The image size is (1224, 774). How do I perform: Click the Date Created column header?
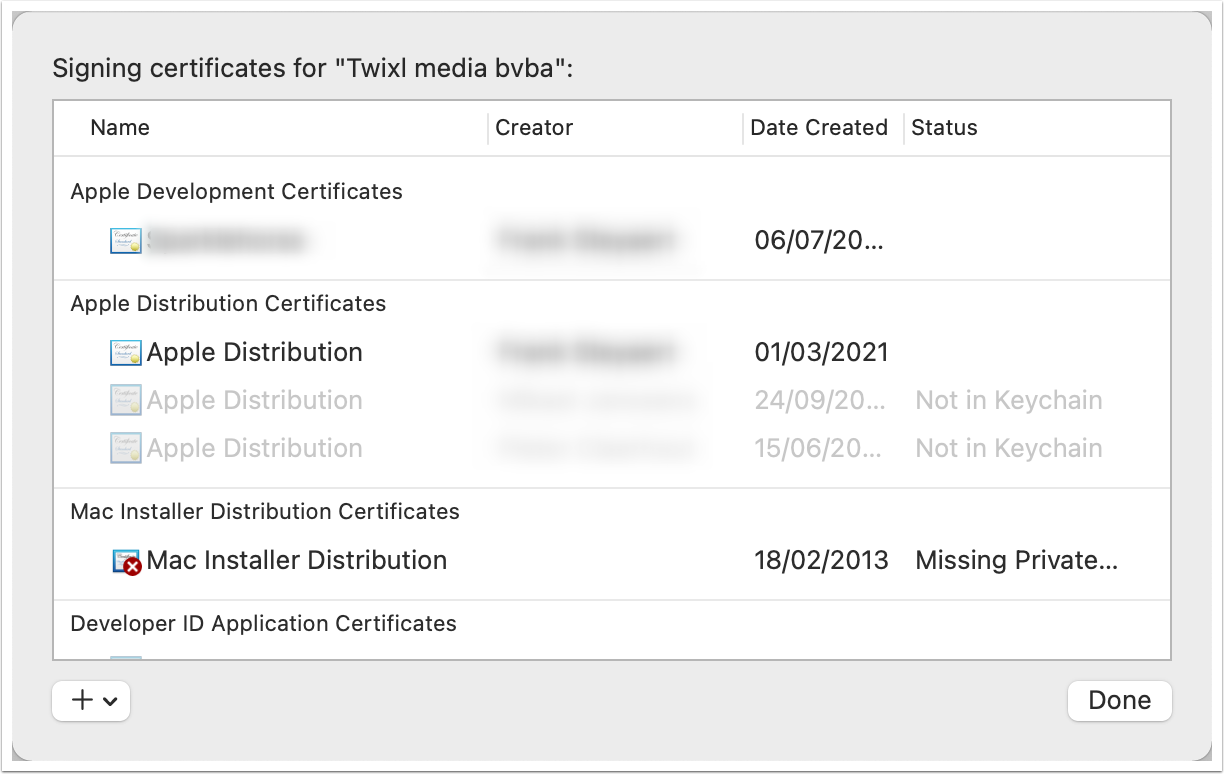pos(819,127)
